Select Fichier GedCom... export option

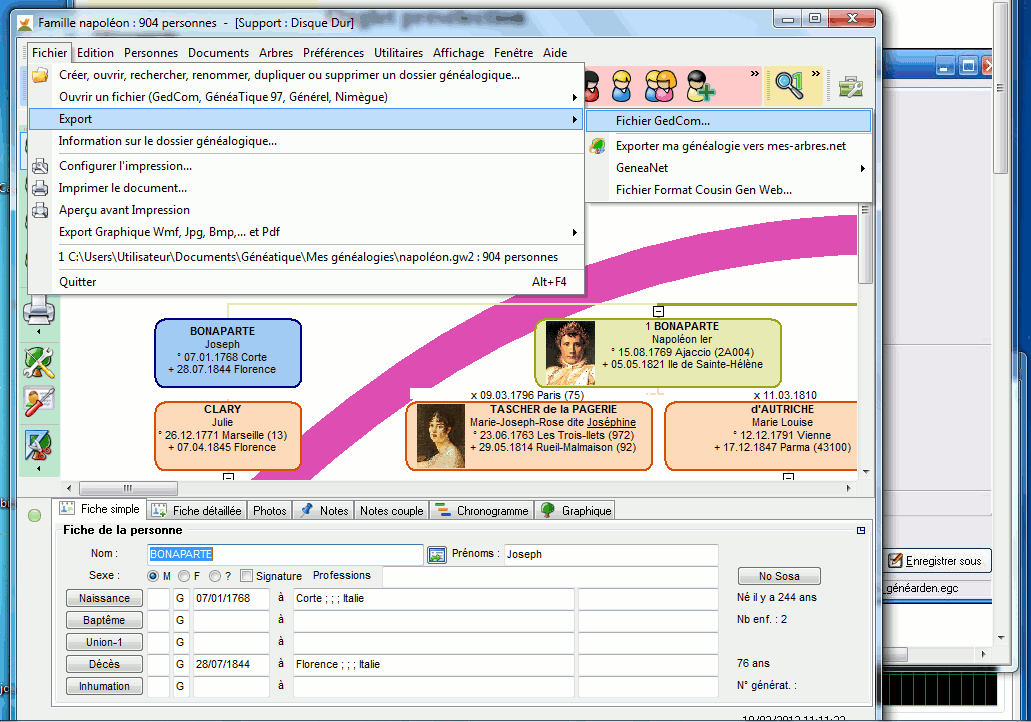728,121
